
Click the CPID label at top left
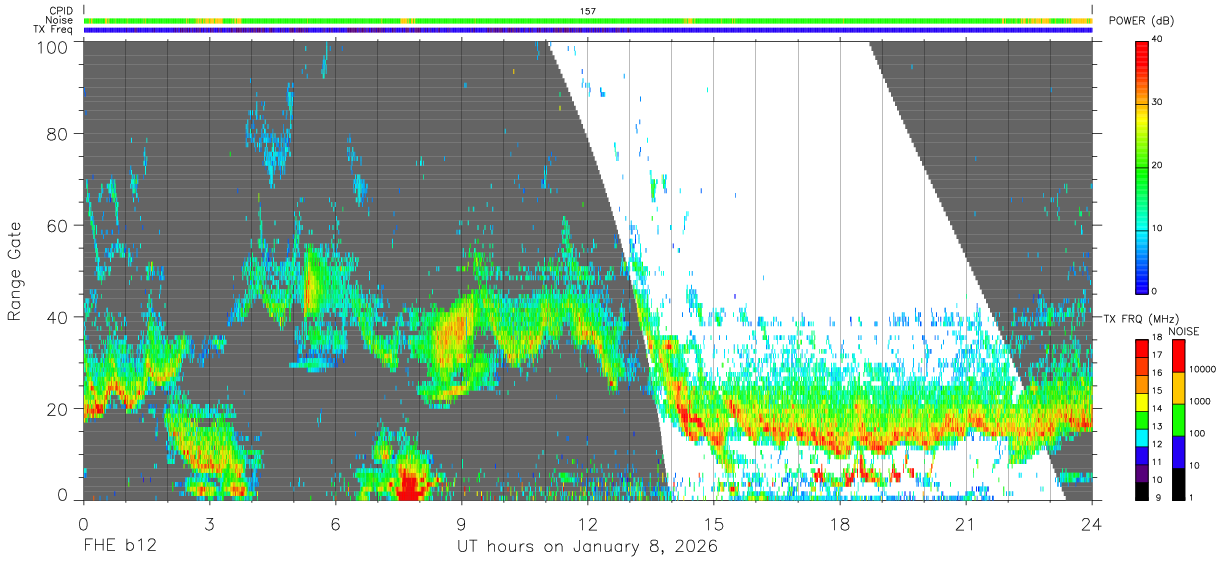[61, 11]
